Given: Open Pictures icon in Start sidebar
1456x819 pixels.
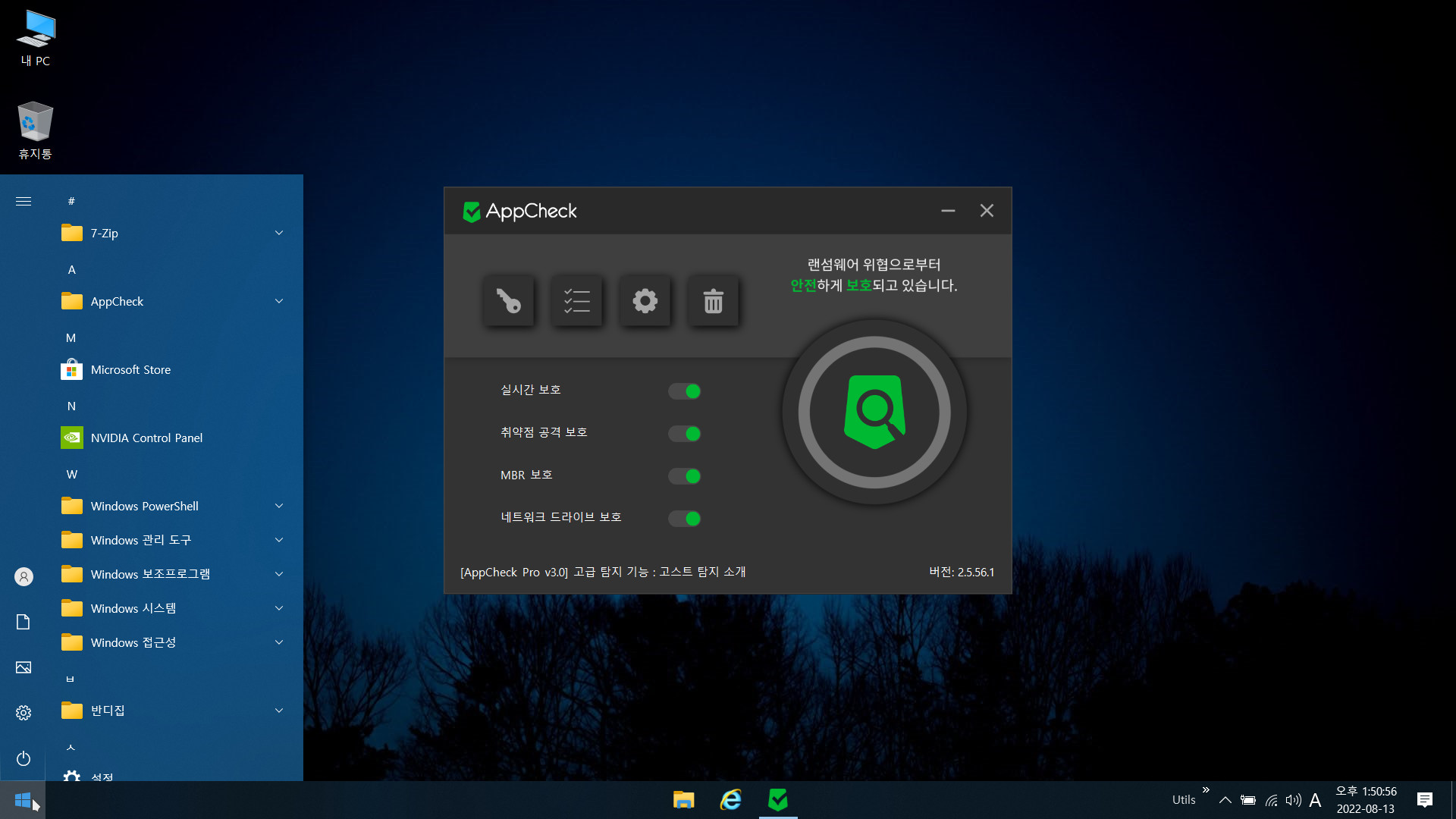Looking at the screenshot, I should point(24,667).
